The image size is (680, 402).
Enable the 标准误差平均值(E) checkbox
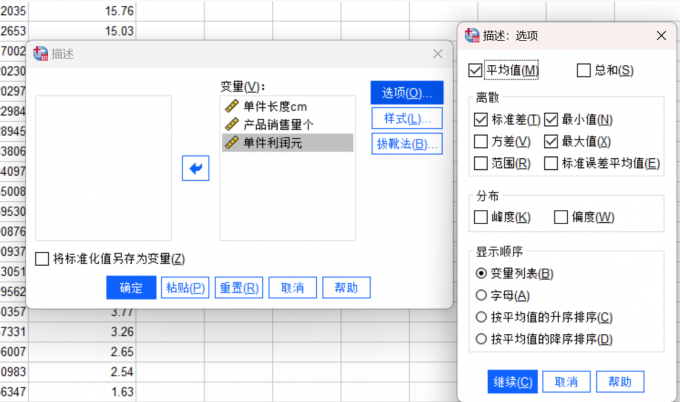tap(551, 163)
